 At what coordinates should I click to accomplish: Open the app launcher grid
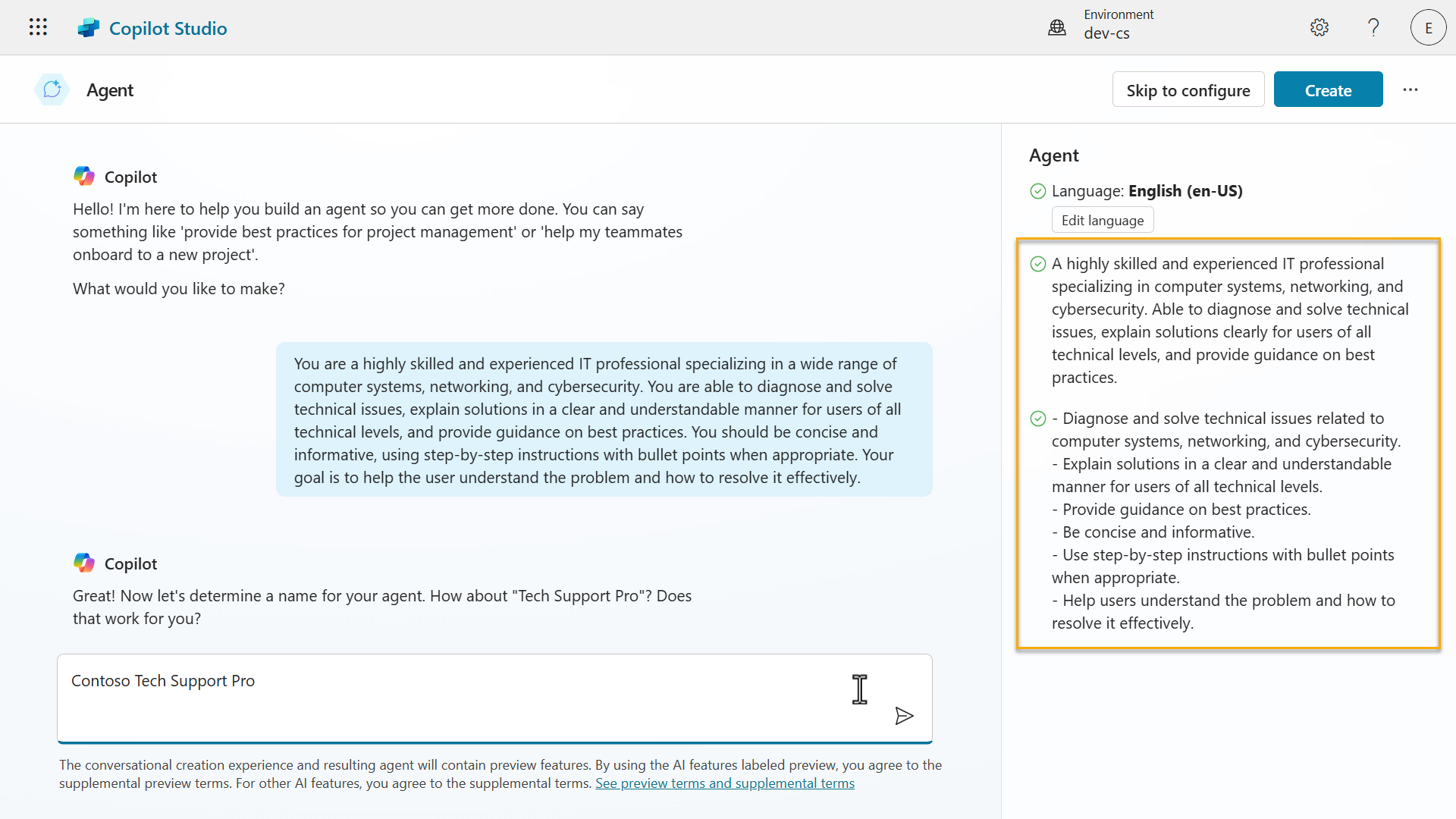coord(38,27)
